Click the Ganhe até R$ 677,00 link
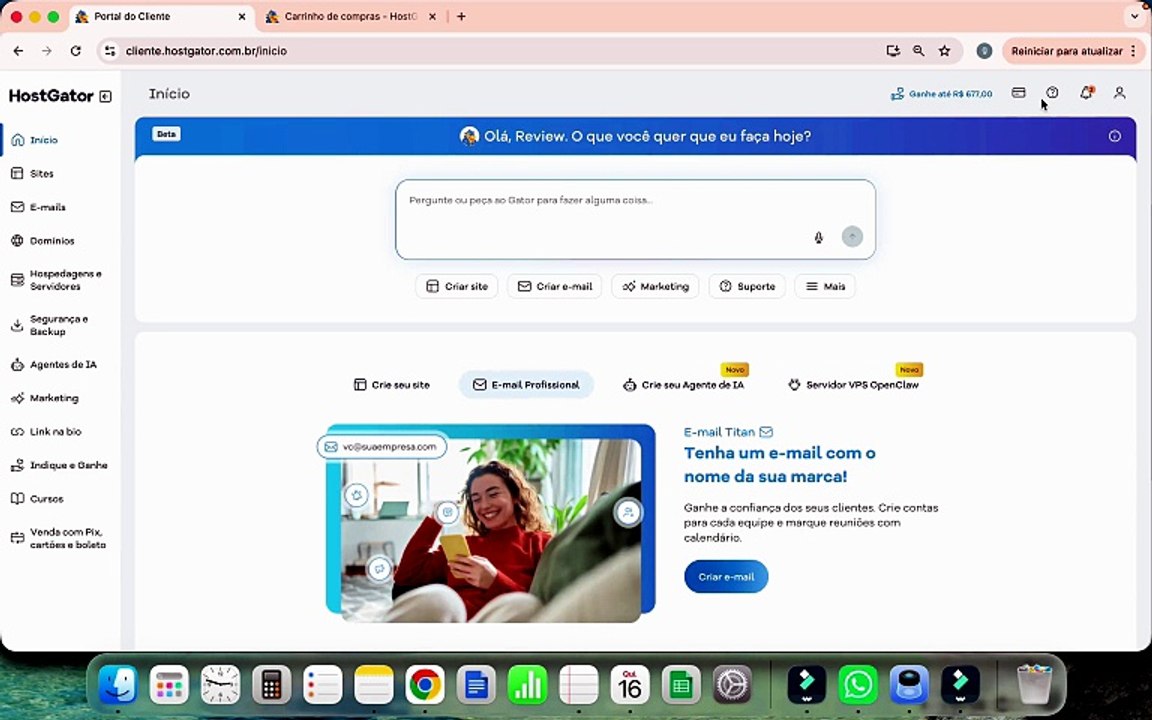 [x=941, y=94]
